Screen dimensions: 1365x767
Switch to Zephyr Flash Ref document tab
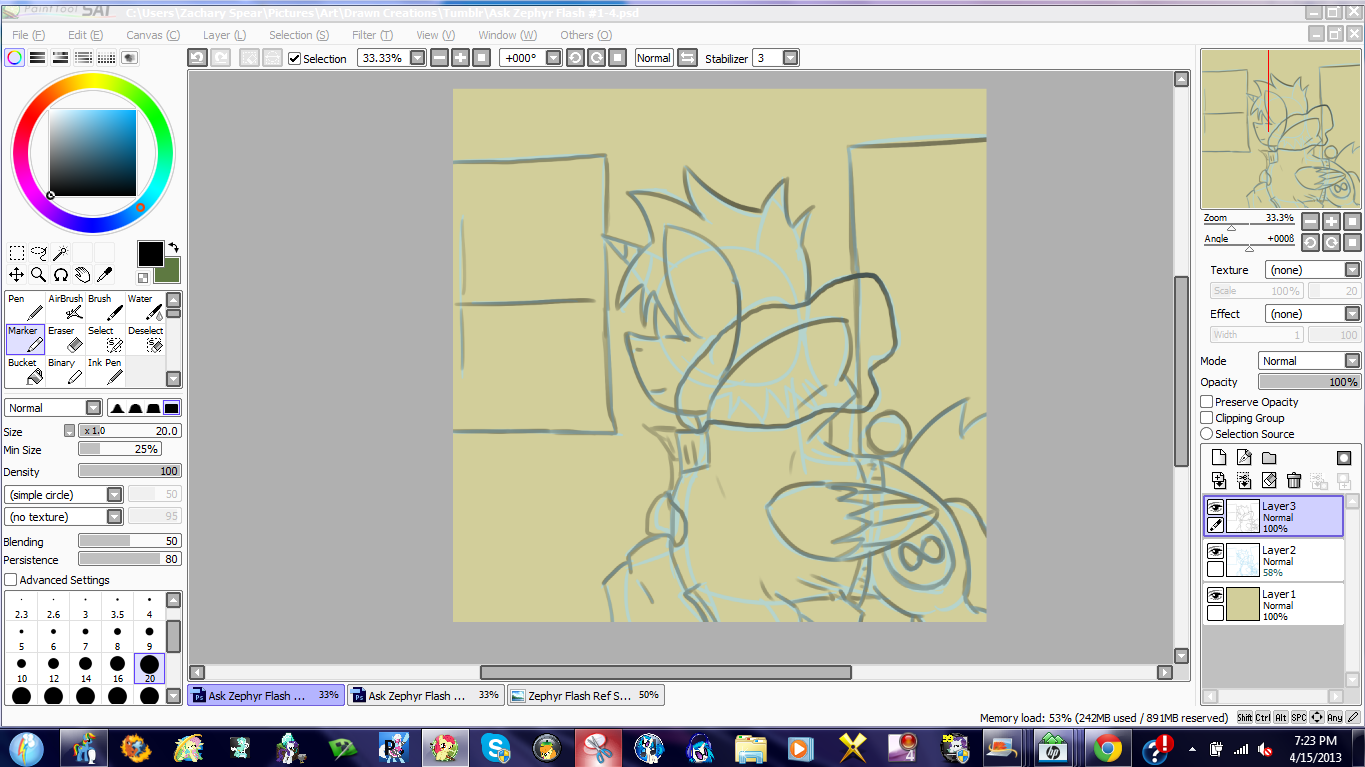pos(586,695)
